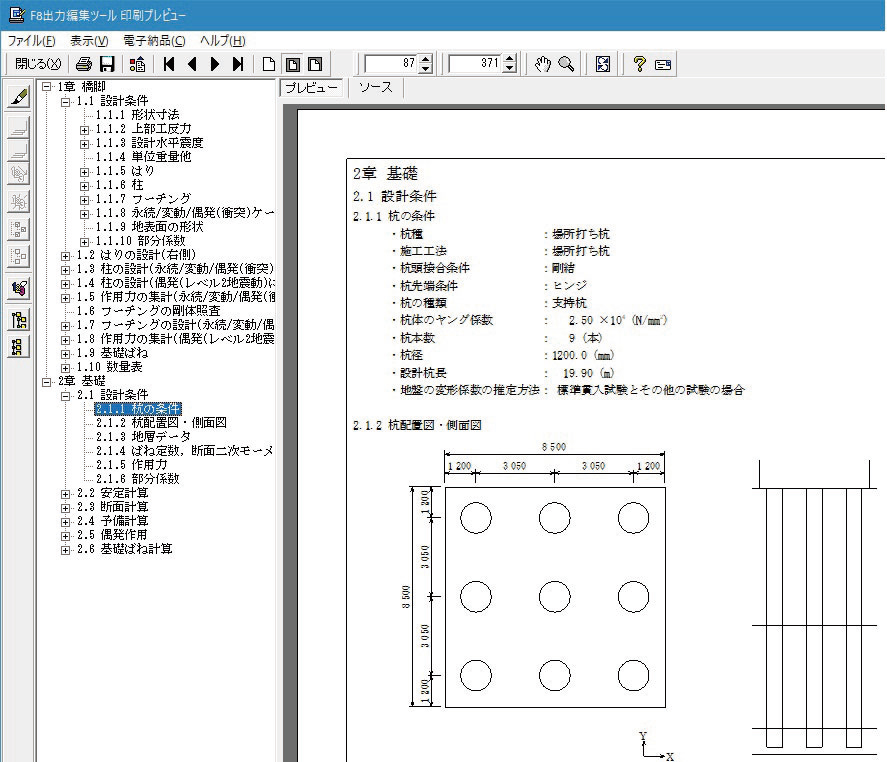
Task: Go to the next page
Action: [x=215, y=64]
